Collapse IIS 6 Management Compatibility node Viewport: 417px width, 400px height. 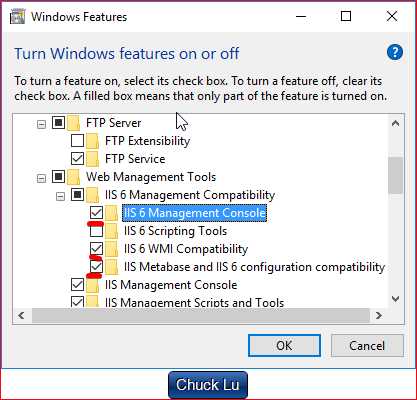click(60, 197)
